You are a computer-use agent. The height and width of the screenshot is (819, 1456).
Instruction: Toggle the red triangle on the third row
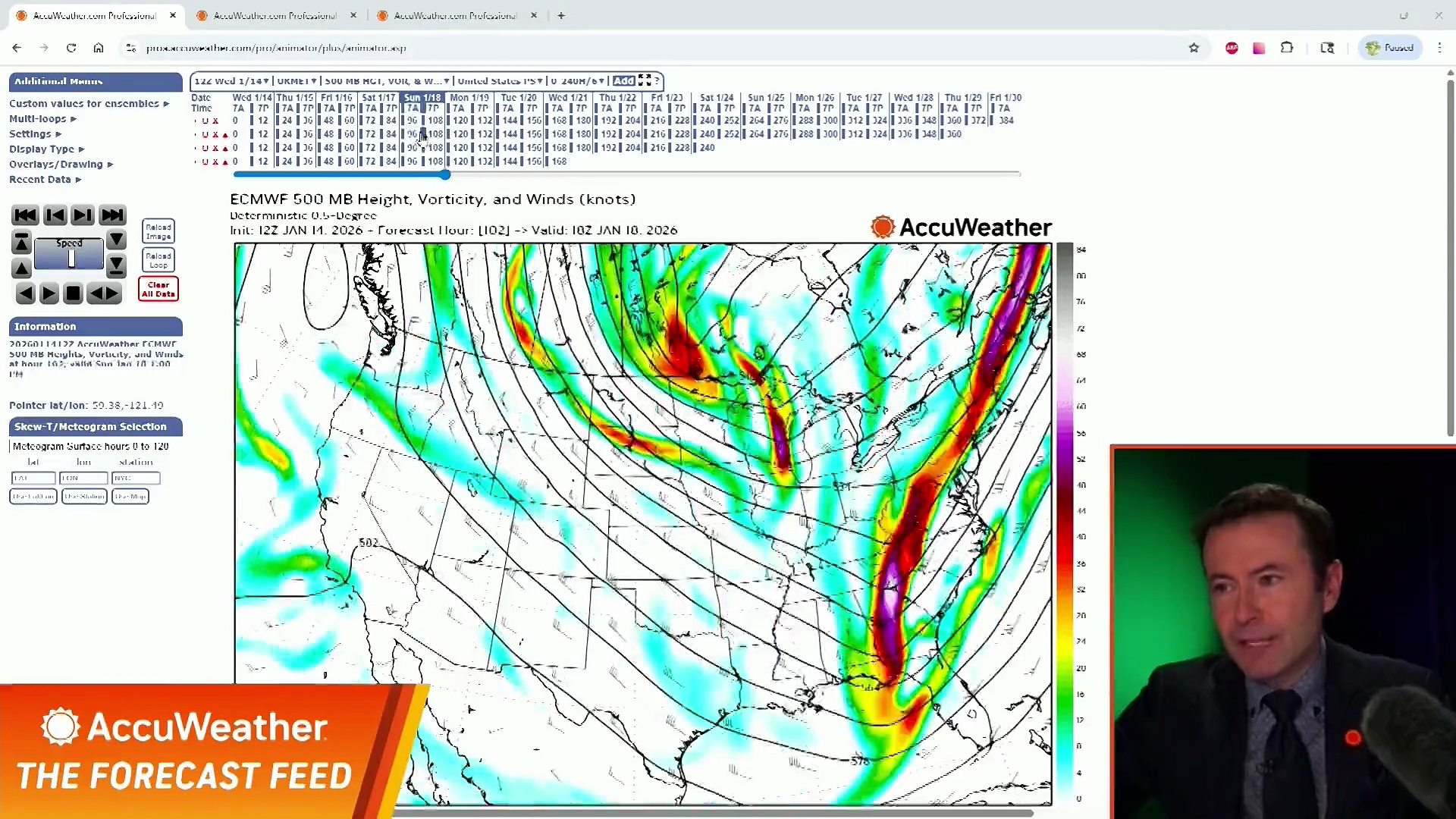(x=224, y=148)
